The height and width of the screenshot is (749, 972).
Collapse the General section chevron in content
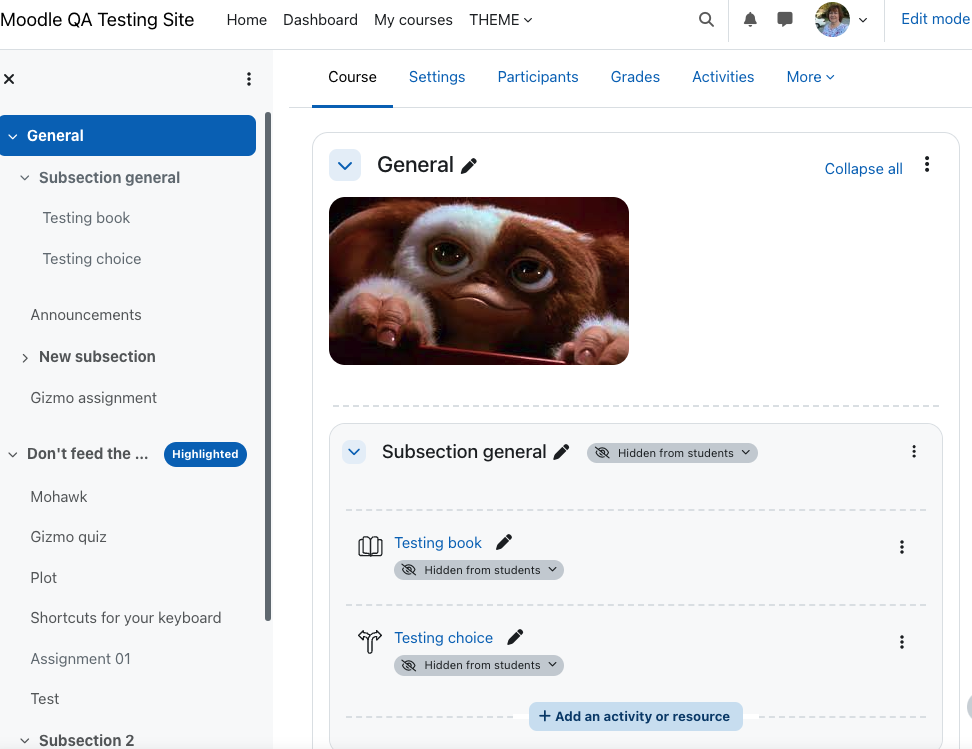click(345, 166)
